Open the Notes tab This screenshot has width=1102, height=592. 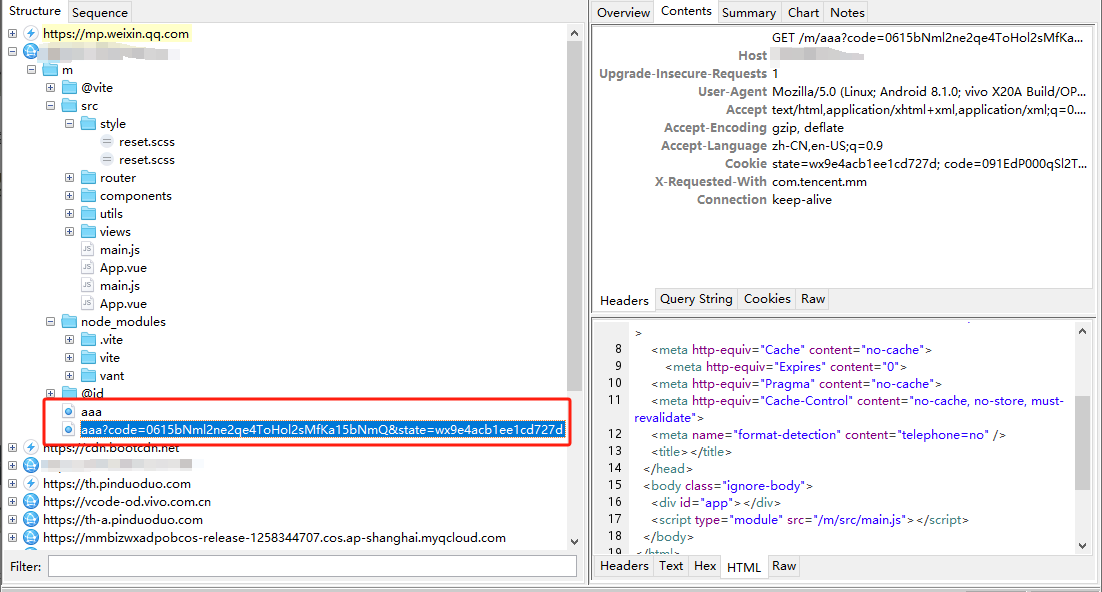pos(847,13)
